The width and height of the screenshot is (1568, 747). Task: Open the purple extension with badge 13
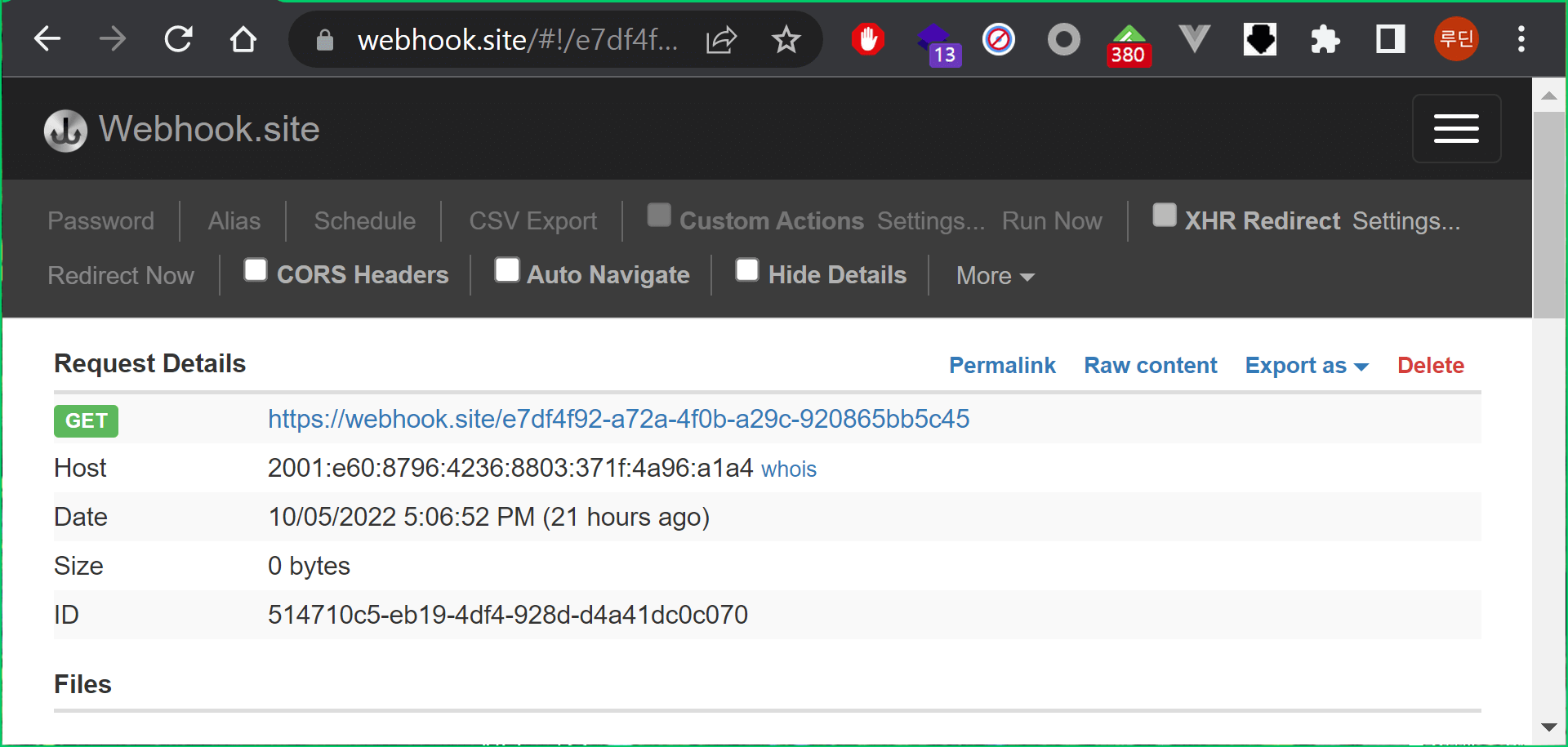coord(938,43)
